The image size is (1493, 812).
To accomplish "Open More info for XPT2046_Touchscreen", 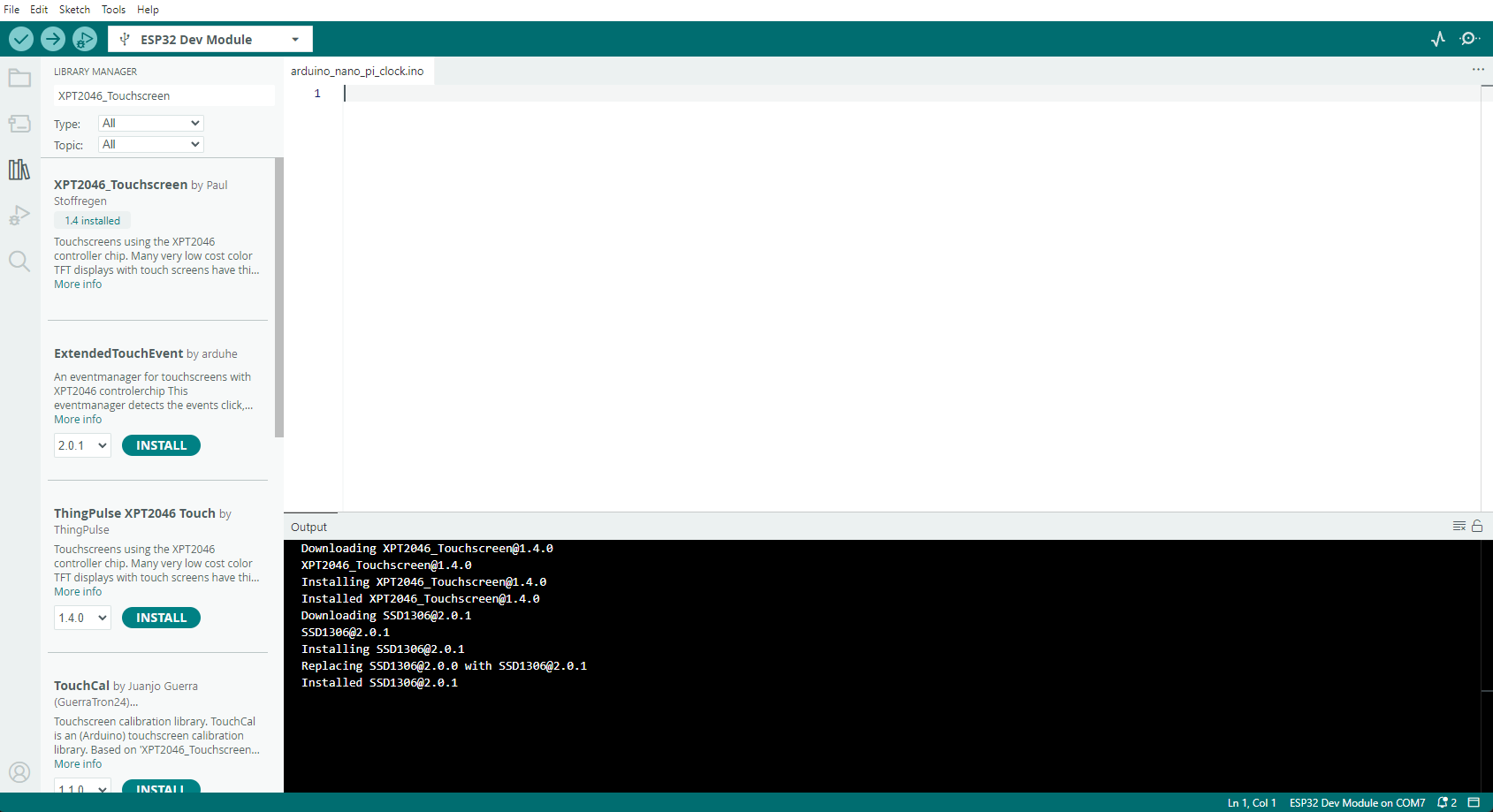I will (x=78, y=285).
